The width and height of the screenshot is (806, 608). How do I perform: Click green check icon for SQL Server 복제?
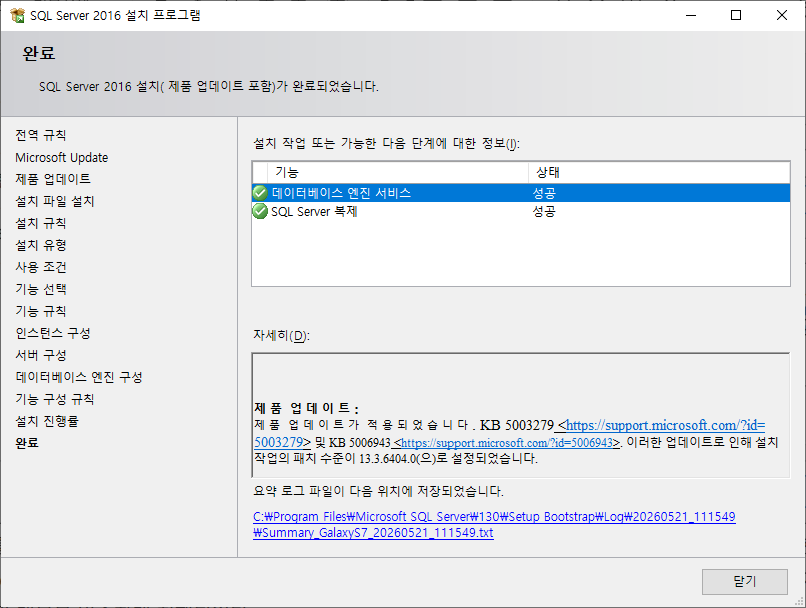[260, 211]
